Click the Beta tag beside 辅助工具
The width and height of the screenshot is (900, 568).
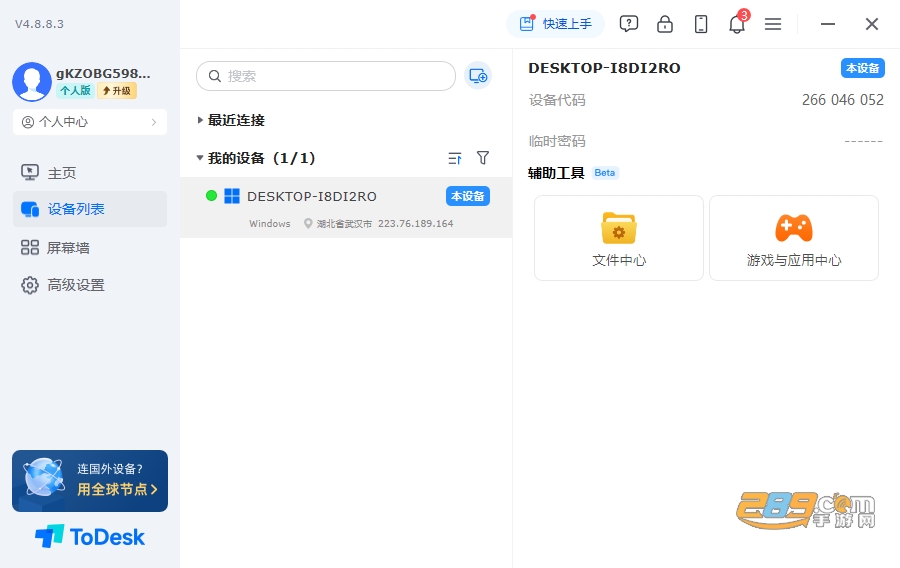[x=605, y=173]
